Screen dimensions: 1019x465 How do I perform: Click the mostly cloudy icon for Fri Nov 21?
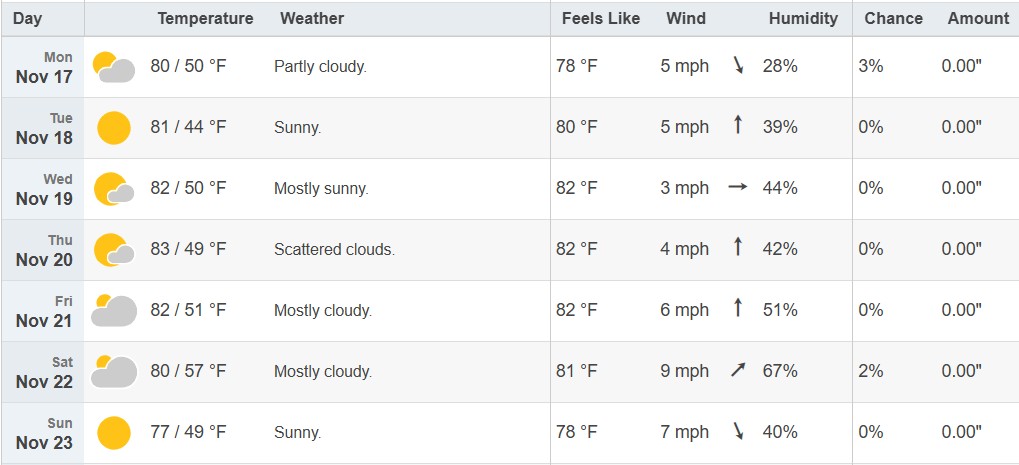click(x=114, y=311)
